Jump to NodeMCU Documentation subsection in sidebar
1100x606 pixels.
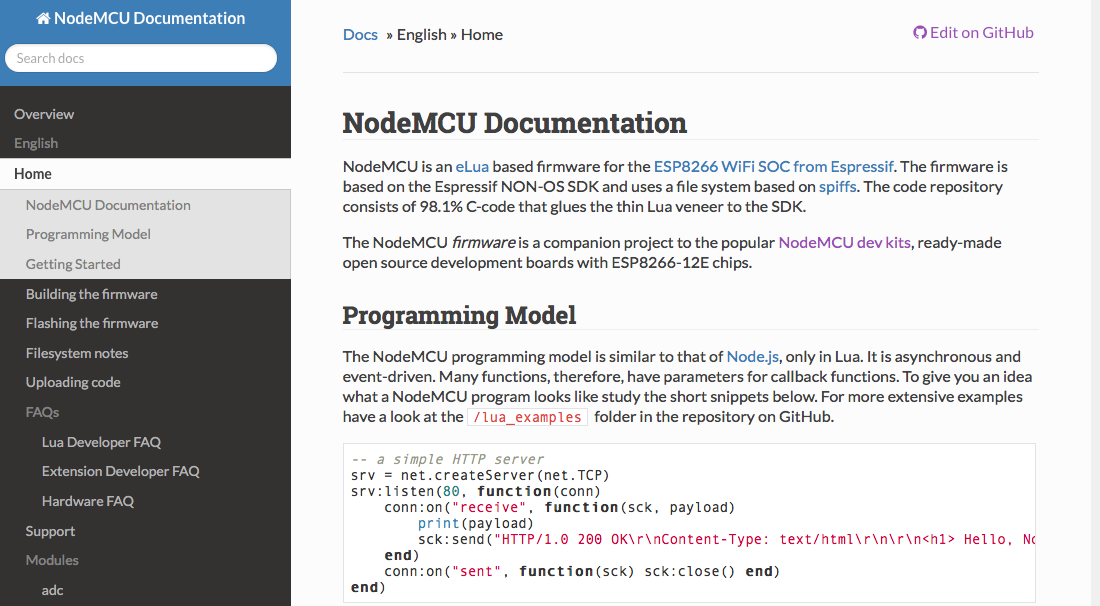[x=108, y=206]
